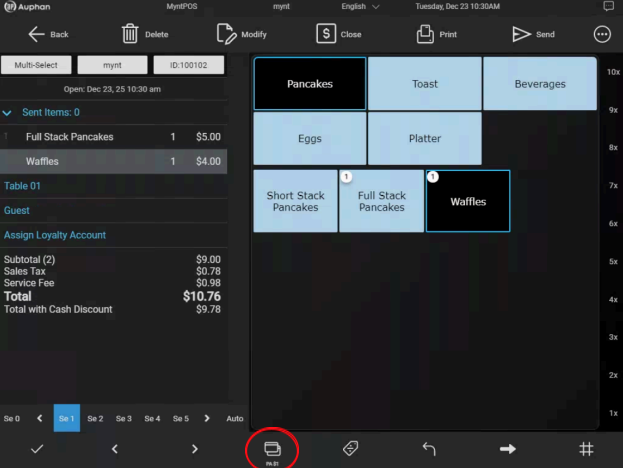
Task: Add Short Stack Pancakes to order
Action: pos(296,201)
